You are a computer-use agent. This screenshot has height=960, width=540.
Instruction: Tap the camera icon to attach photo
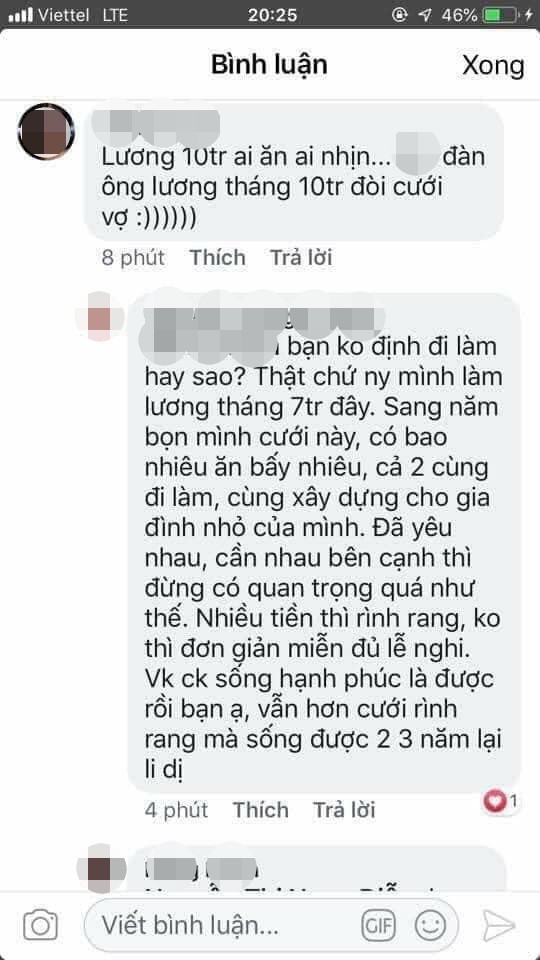click(x=40, y=925)
